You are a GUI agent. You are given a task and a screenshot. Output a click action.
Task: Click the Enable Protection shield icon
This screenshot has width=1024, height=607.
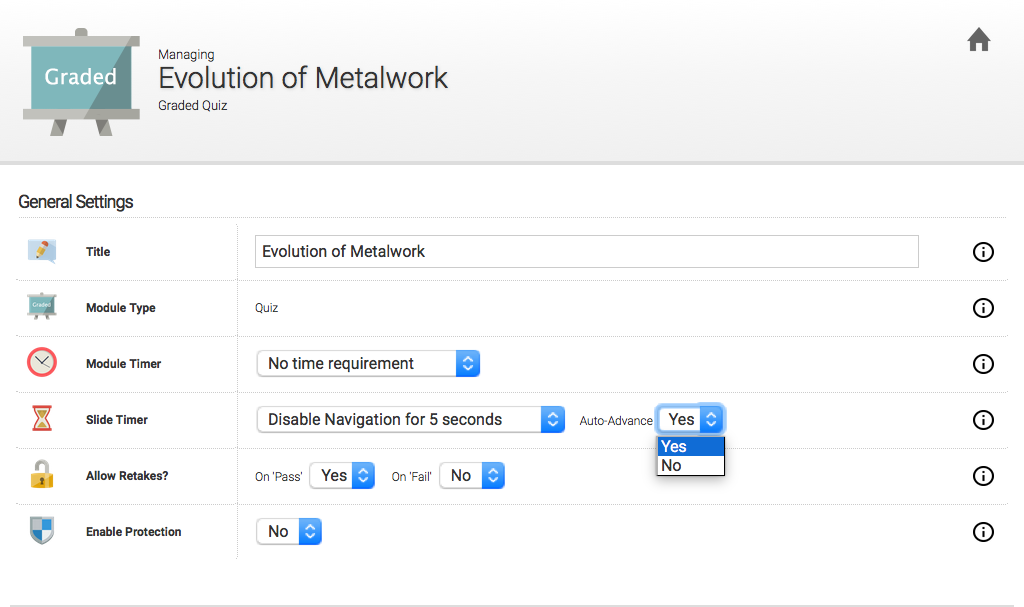click(42, 531)
